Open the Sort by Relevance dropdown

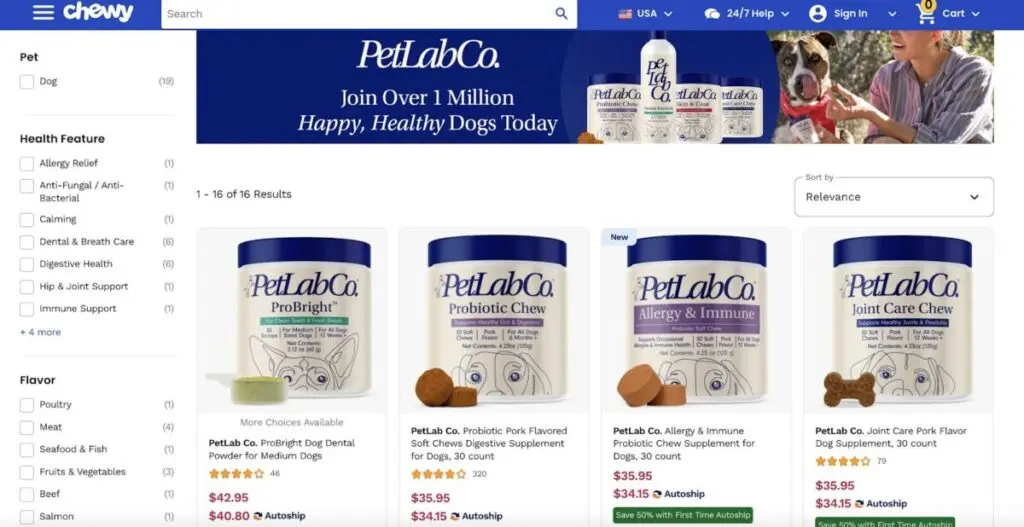tap(893, 197)
